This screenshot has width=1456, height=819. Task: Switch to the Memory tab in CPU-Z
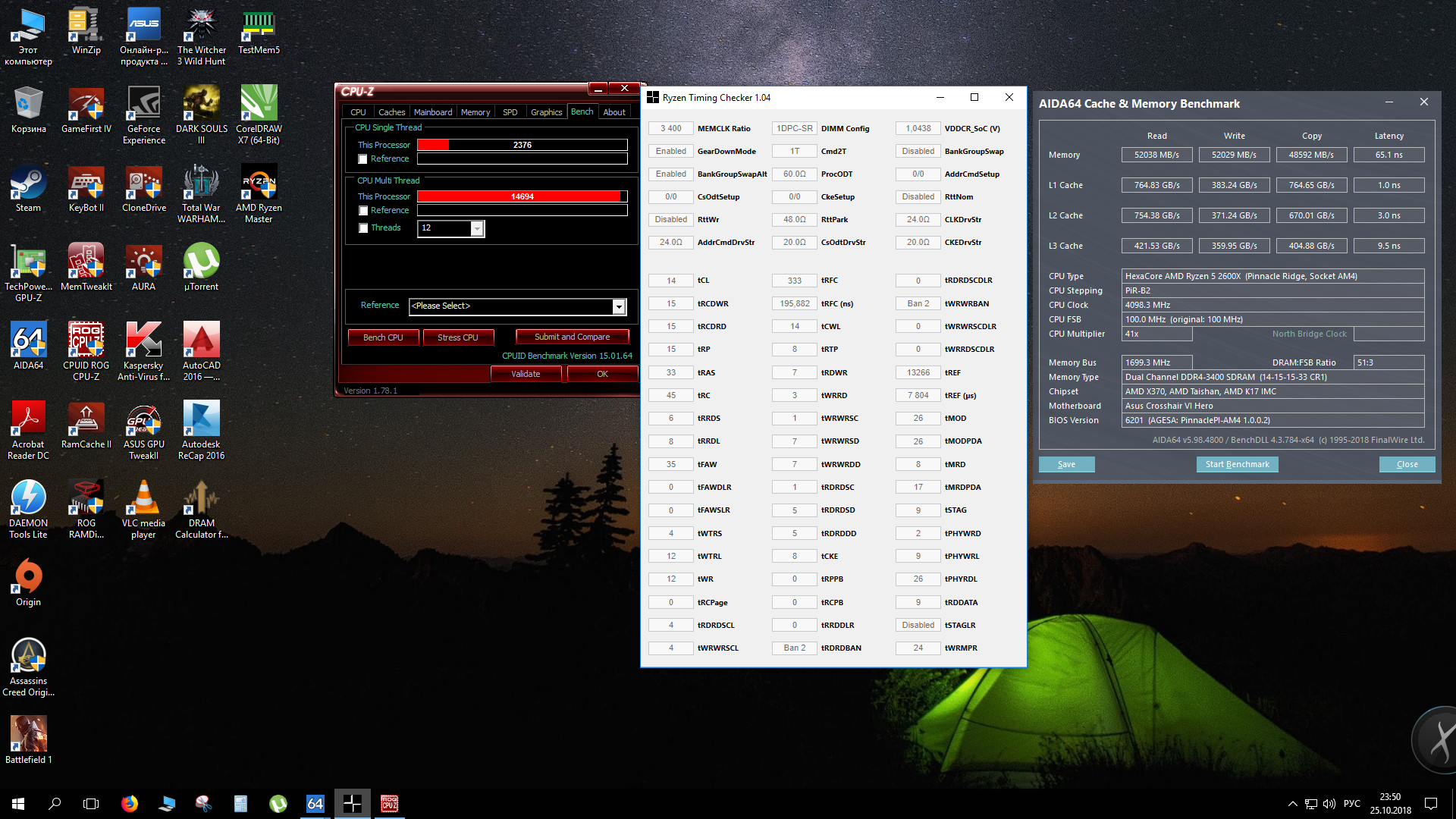(475, 112)
